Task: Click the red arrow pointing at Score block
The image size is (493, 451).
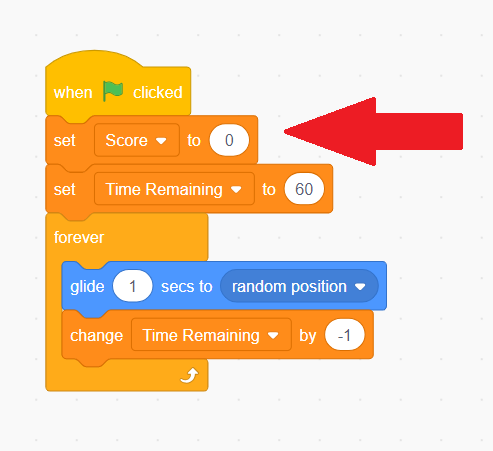Action: coord(373,132)
